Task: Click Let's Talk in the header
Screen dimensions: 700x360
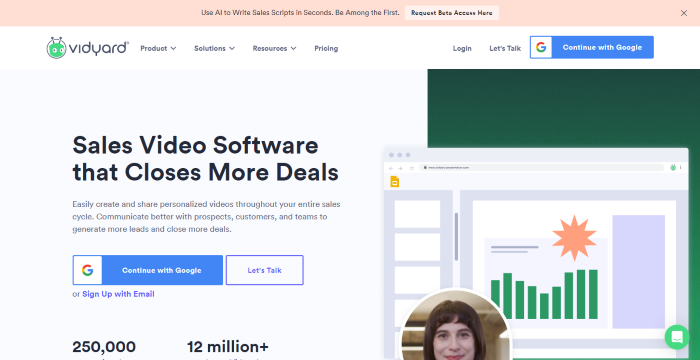Action: (505, 48)
